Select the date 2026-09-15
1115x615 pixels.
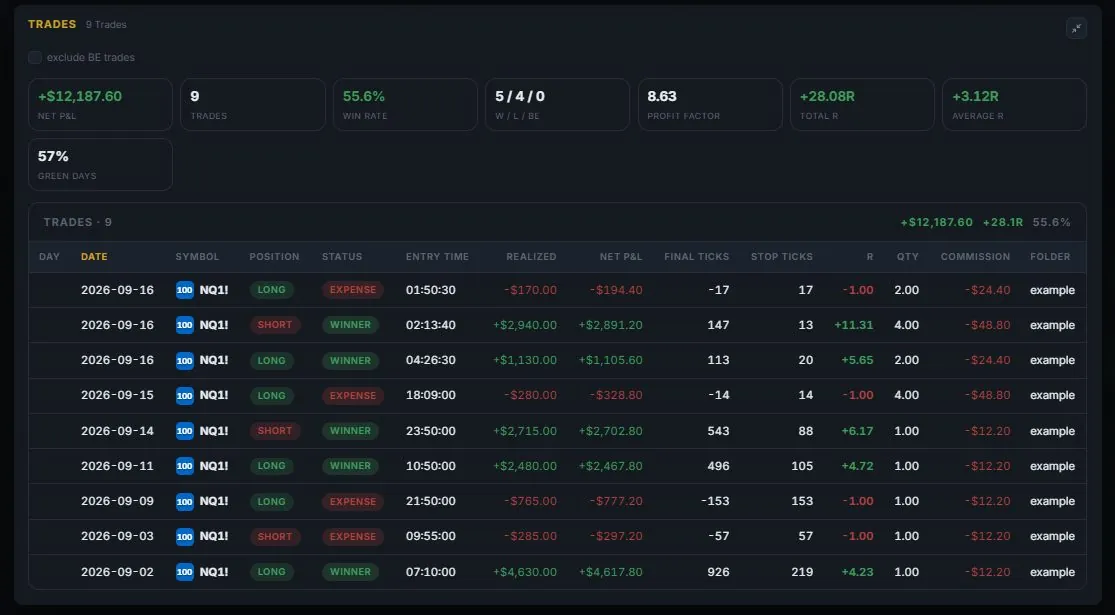[x=117, y=395]
